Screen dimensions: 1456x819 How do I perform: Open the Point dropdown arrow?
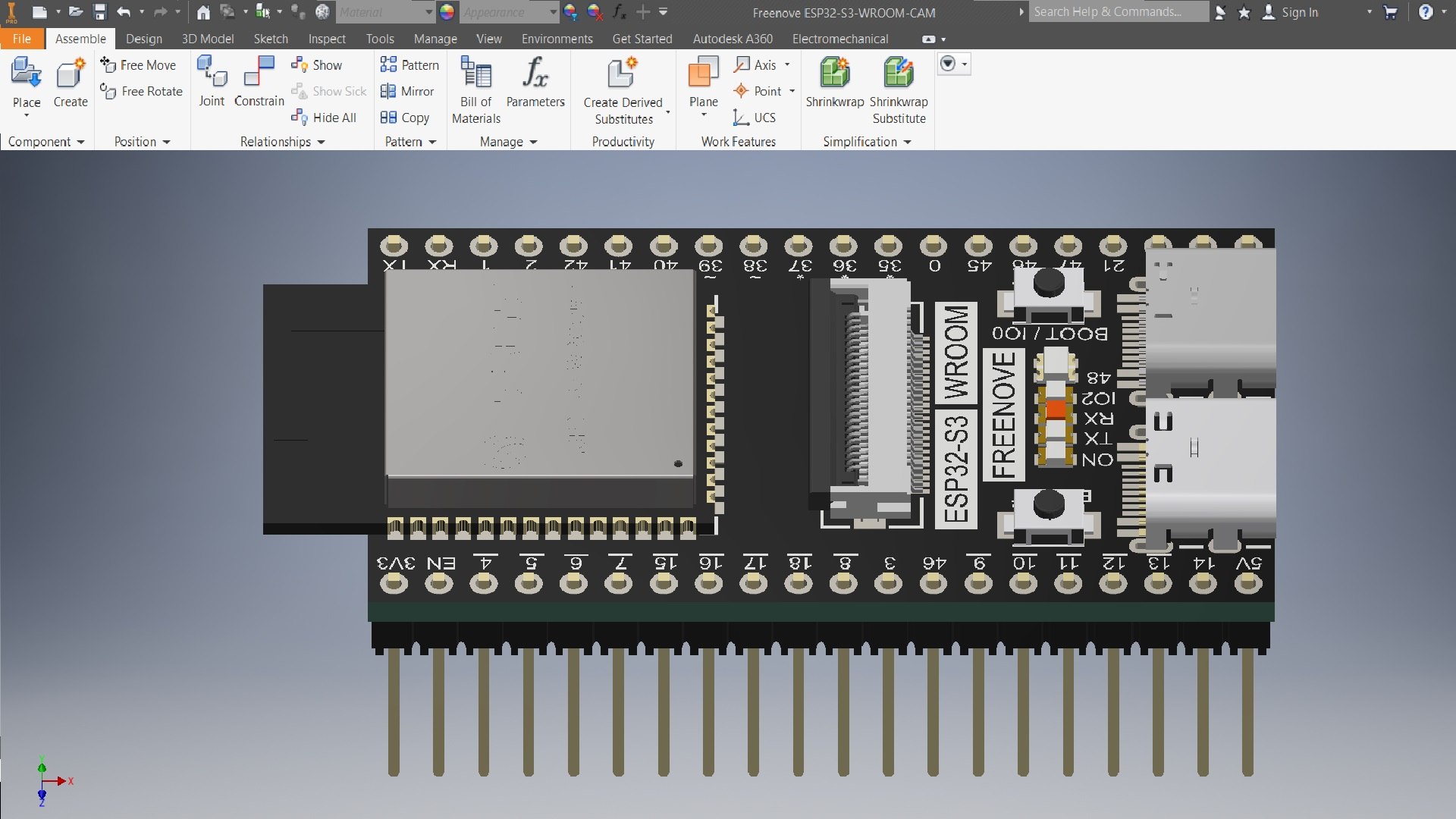click(x=792, y=91)
